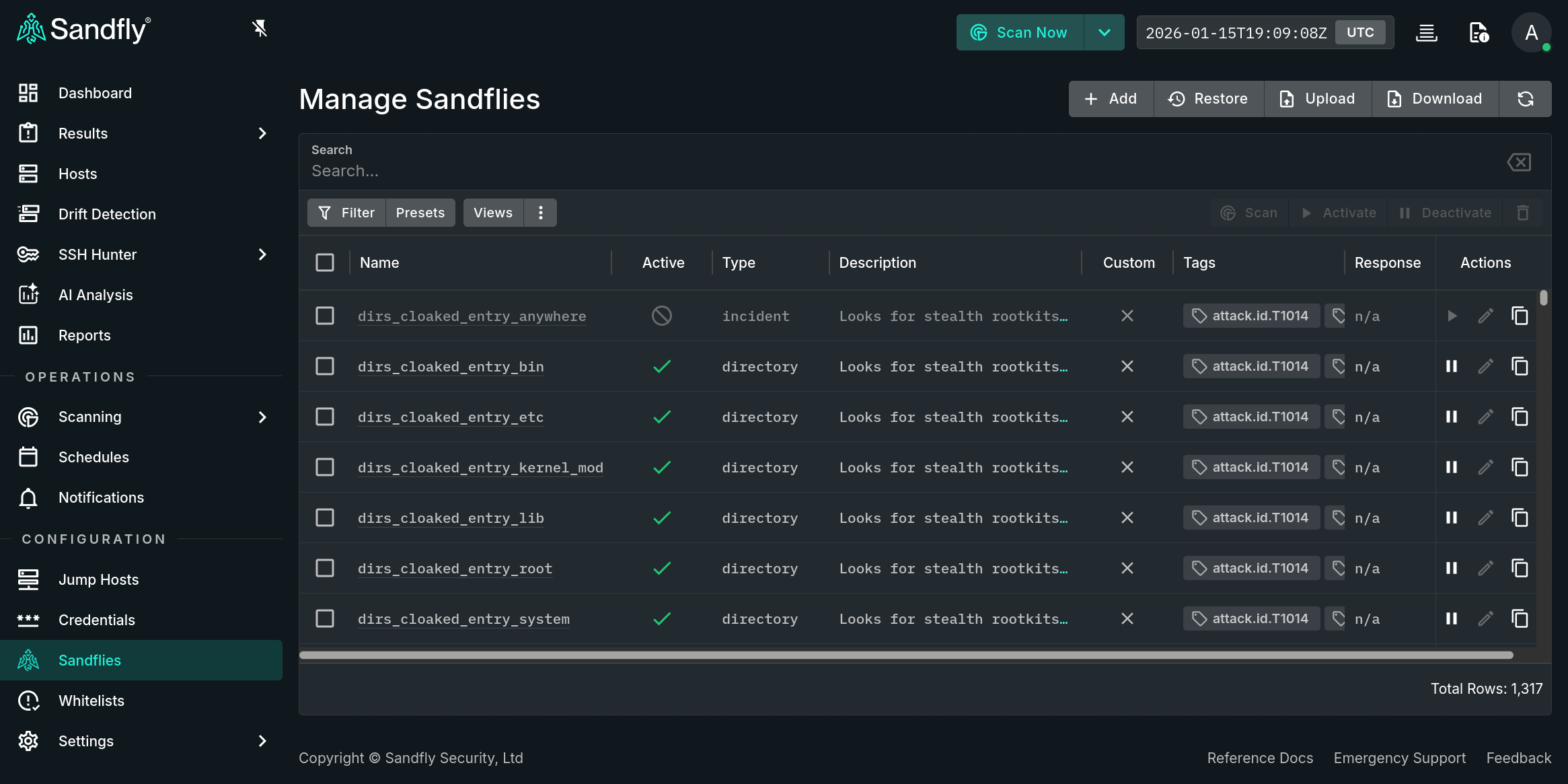Click the Upload button
Viewport: 1568px width, 784px height.
[1316, 98]
